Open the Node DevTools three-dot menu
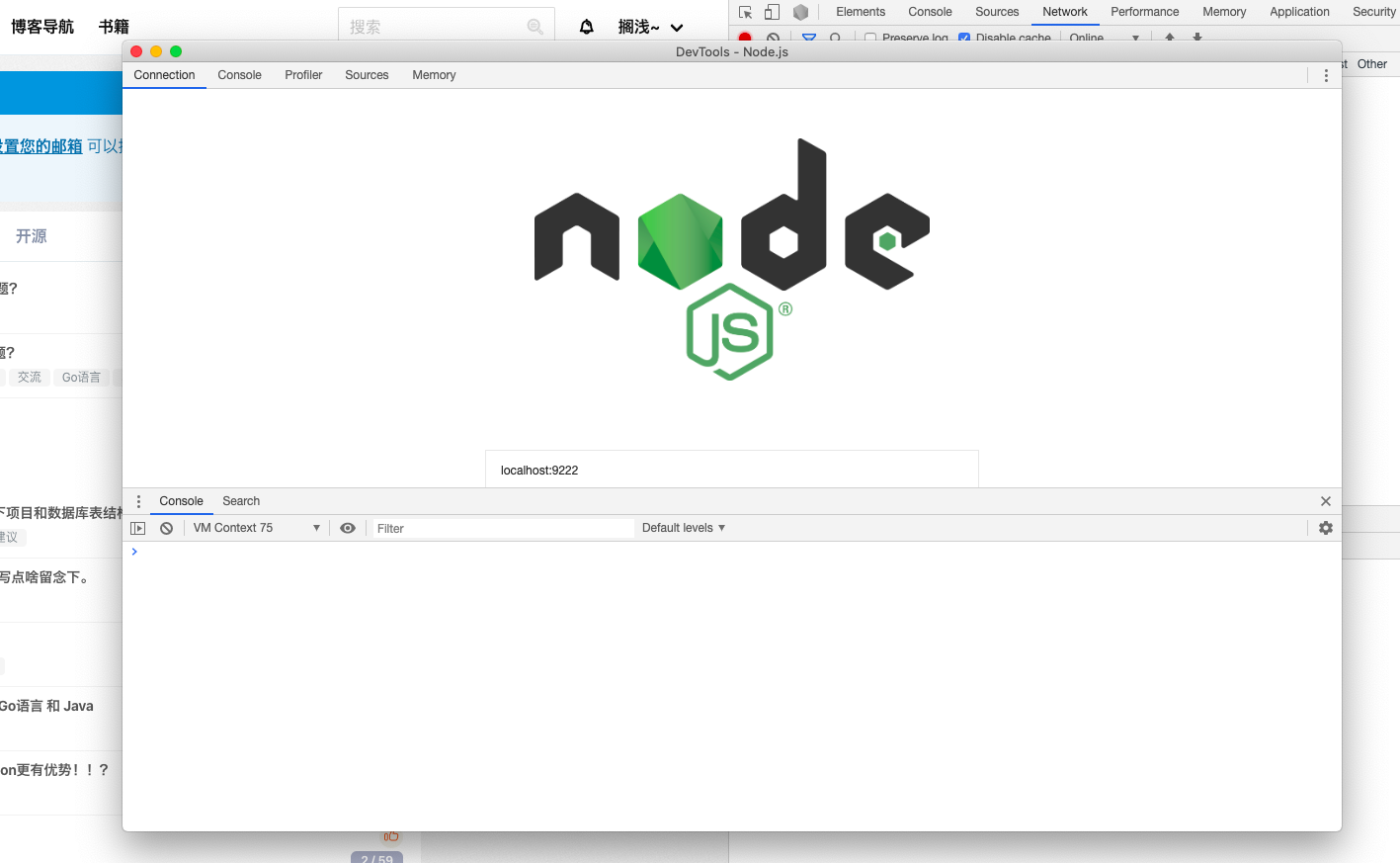The height and width of the screenshot is (863, 1400). click(1326, 75)
